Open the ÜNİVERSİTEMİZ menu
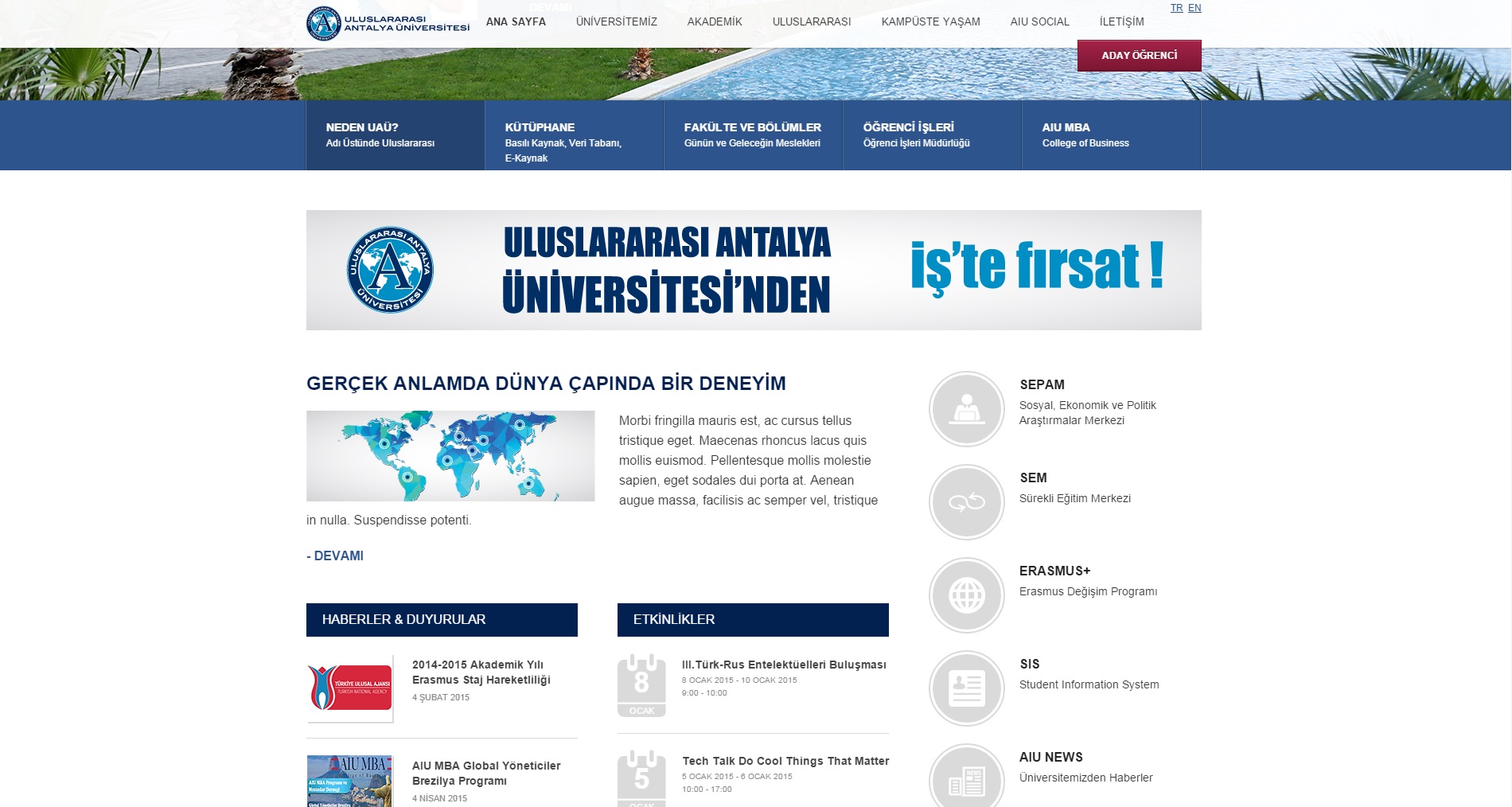The width and height of the screenshot is (1512, 807). tap(616, 21)
